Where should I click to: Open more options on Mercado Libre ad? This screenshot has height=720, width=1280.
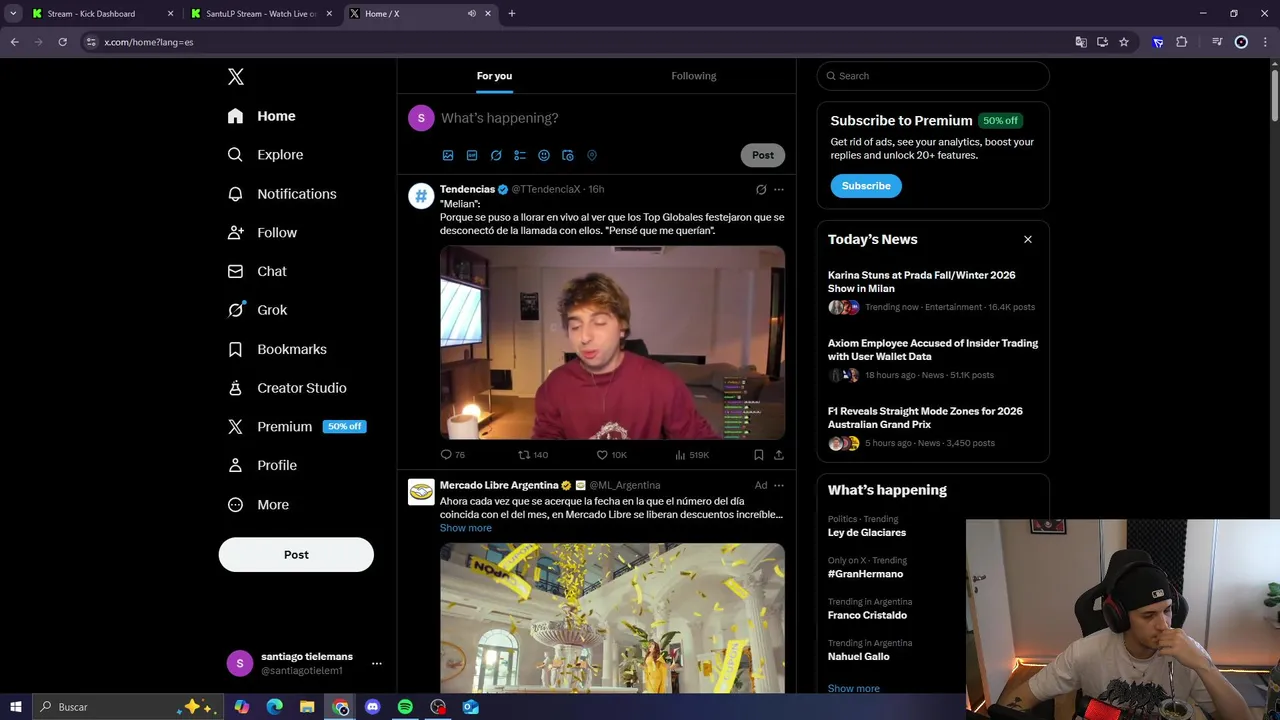pyautogui.click(x=779, y=485)
